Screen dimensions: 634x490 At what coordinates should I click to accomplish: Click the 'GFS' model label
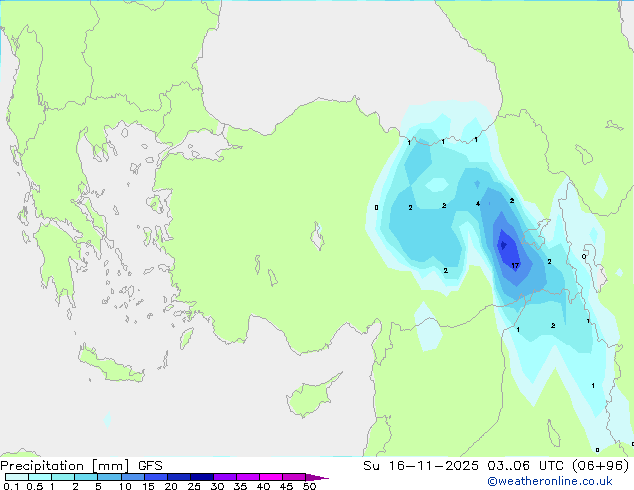click(150, 466)
